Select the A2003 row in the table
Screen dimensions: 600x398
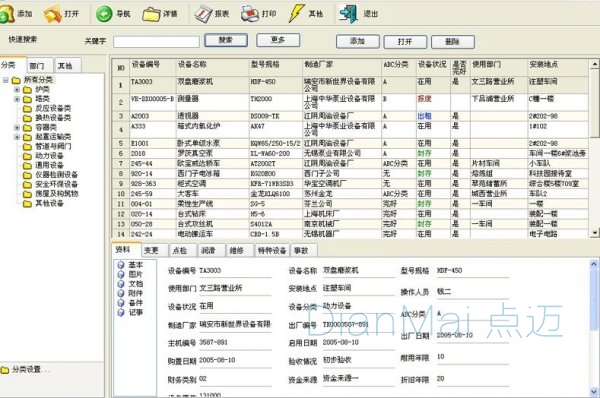pyautogui.click(x=350, y=116)
